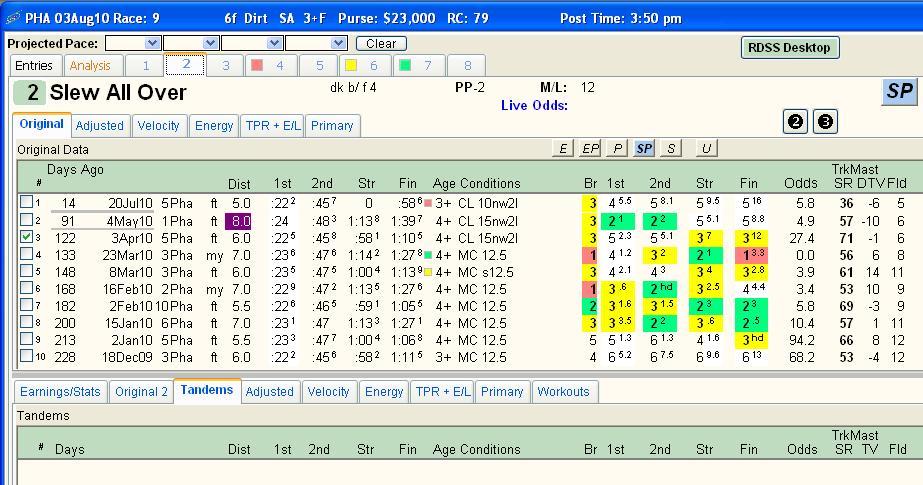Tick checkbox for row 2 (4May10)

(x=26, y=220)
